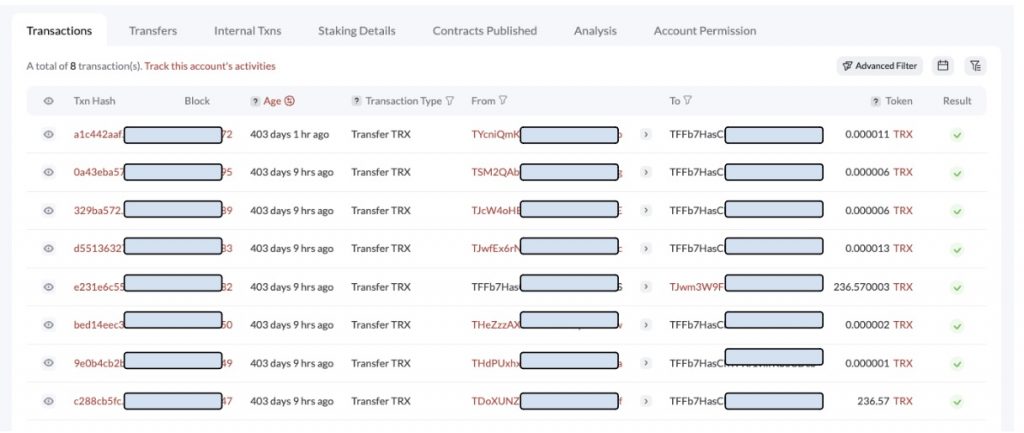Viewport: 1024px width, 433px height.
Task: Open sender address THdPUxh
Action: pyautogui.click(x=496, y=363)
